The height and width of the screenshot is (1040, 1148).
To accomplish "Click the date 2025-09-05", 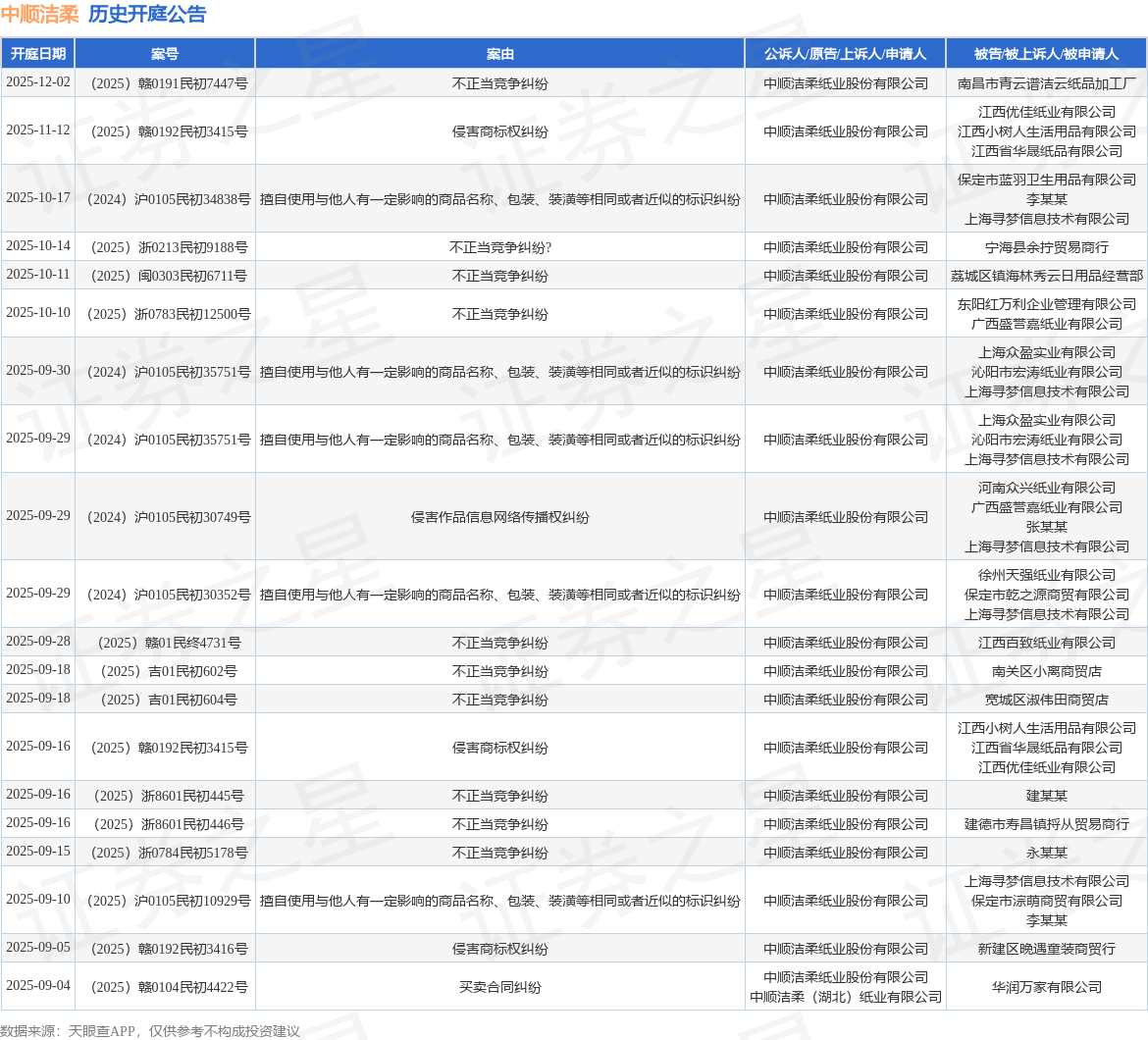I will pyautogui.click(x=38, y=948).
